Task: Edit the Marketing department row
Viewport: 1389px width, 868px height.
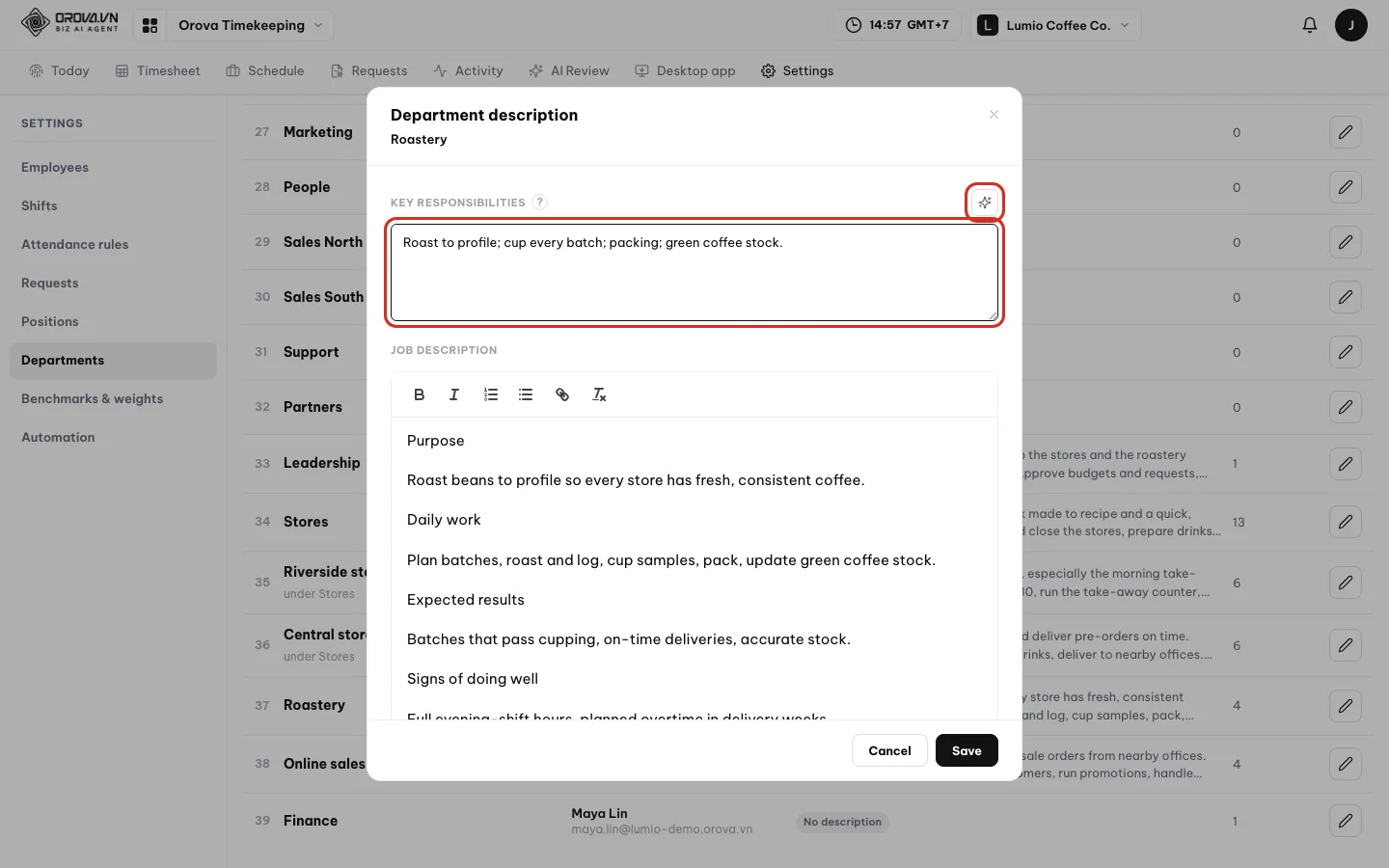Action: coord(1345,132)
